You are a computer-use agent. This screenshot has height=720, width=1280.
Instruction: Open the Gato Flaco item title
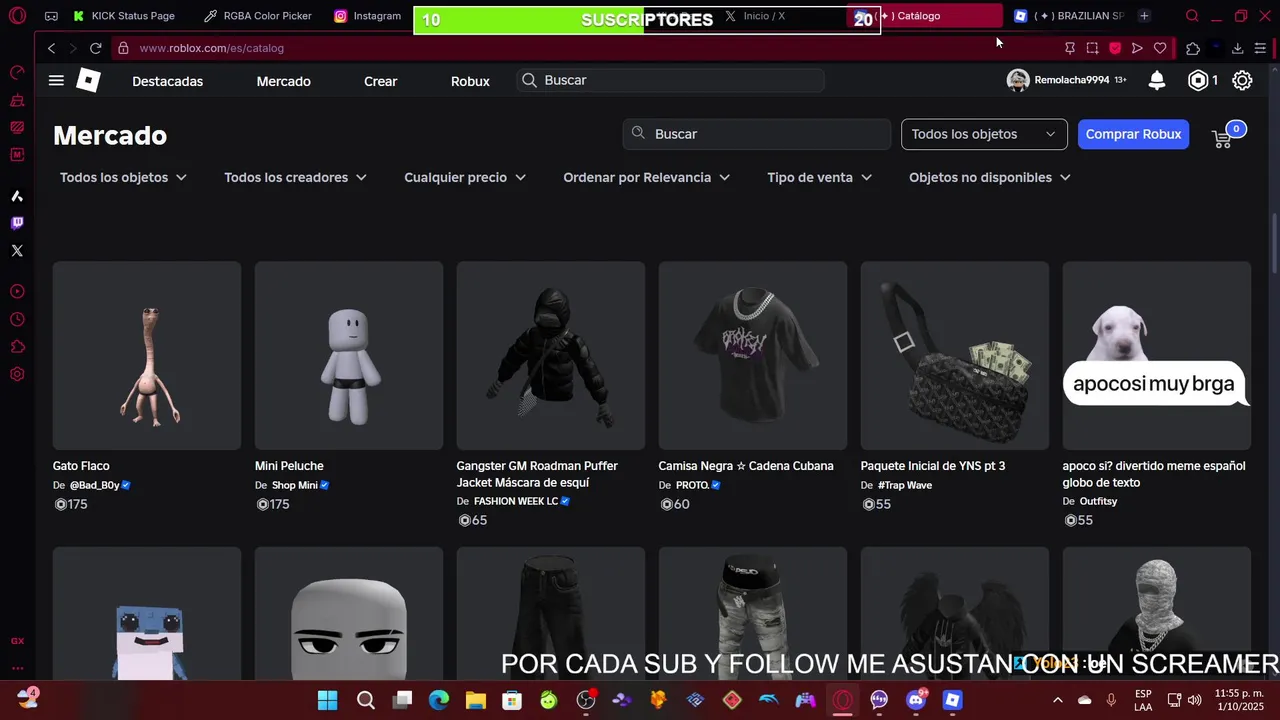click(81, 466)
